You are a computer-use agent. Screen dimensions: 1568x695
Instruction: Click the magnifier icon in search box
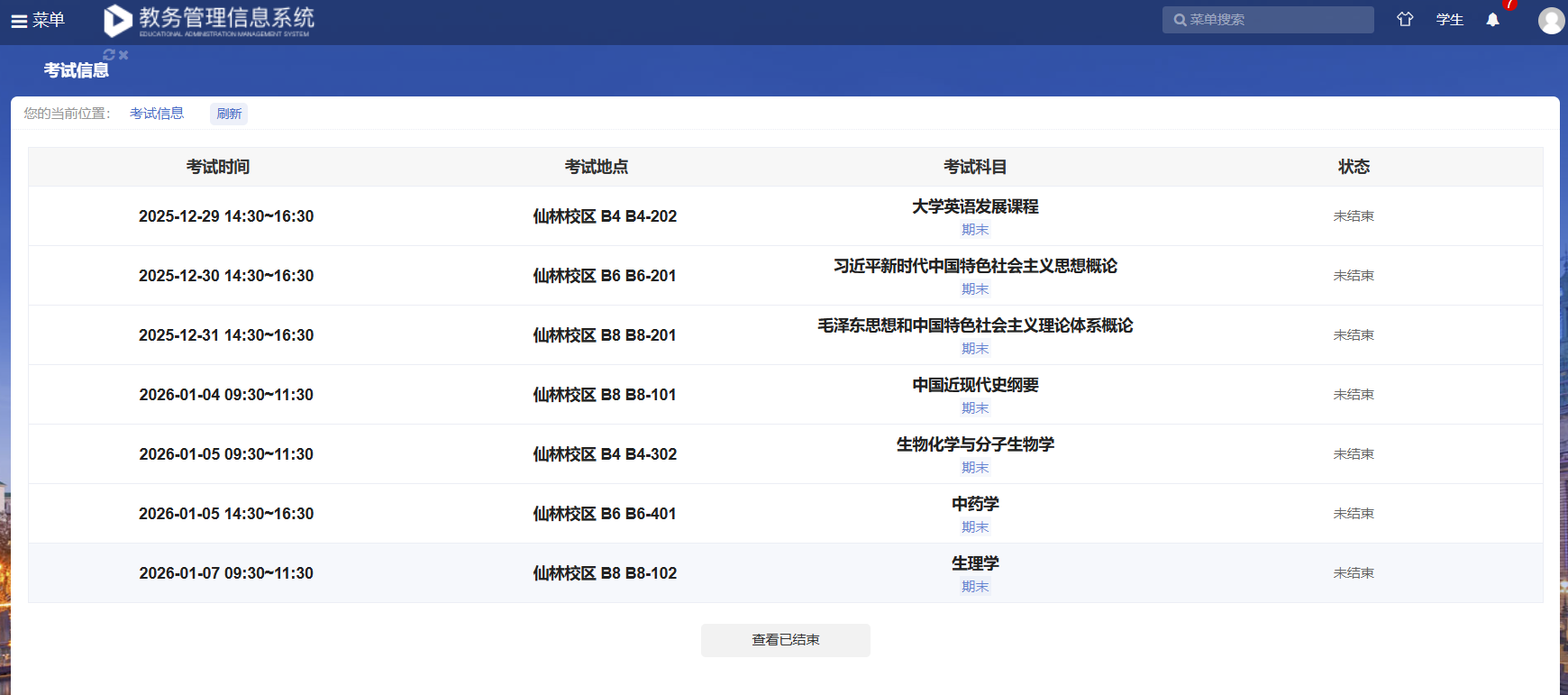[x=1180, y=20]
